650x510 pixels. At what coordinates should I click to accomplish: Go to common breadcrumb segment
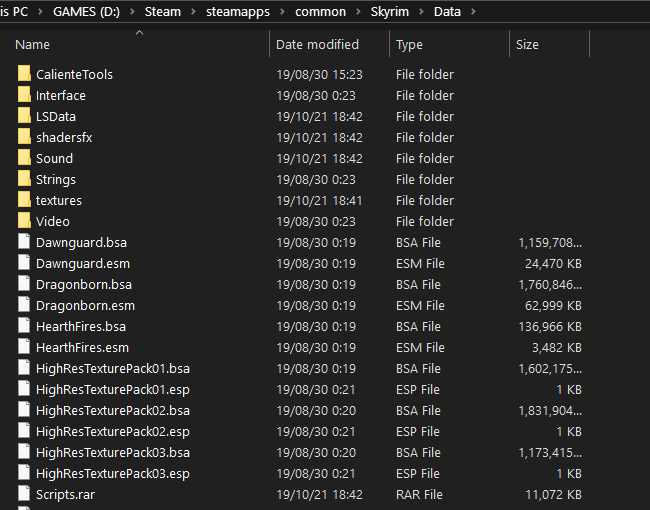point(320,12)
